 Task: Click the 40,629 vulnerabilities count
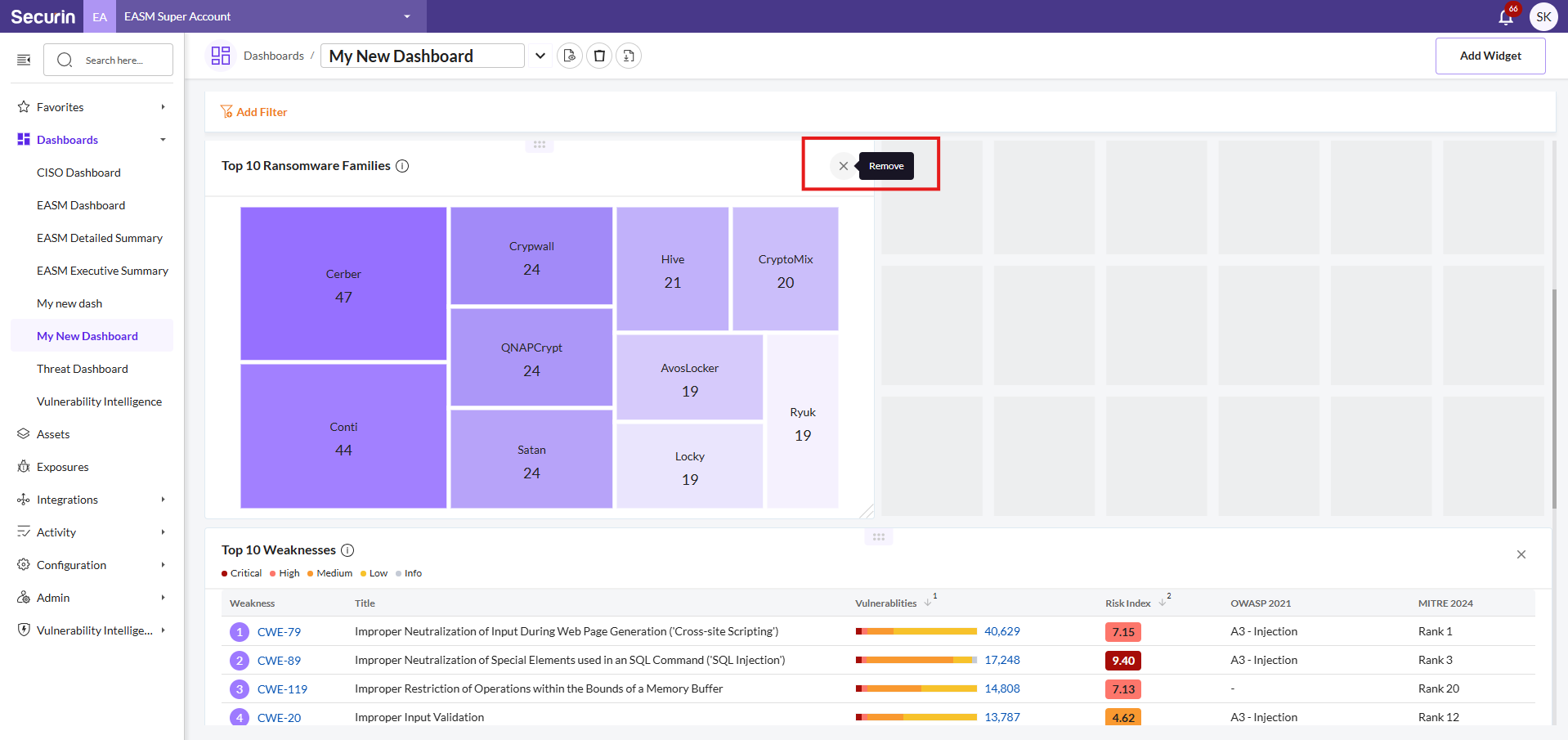pos(1002,631)
